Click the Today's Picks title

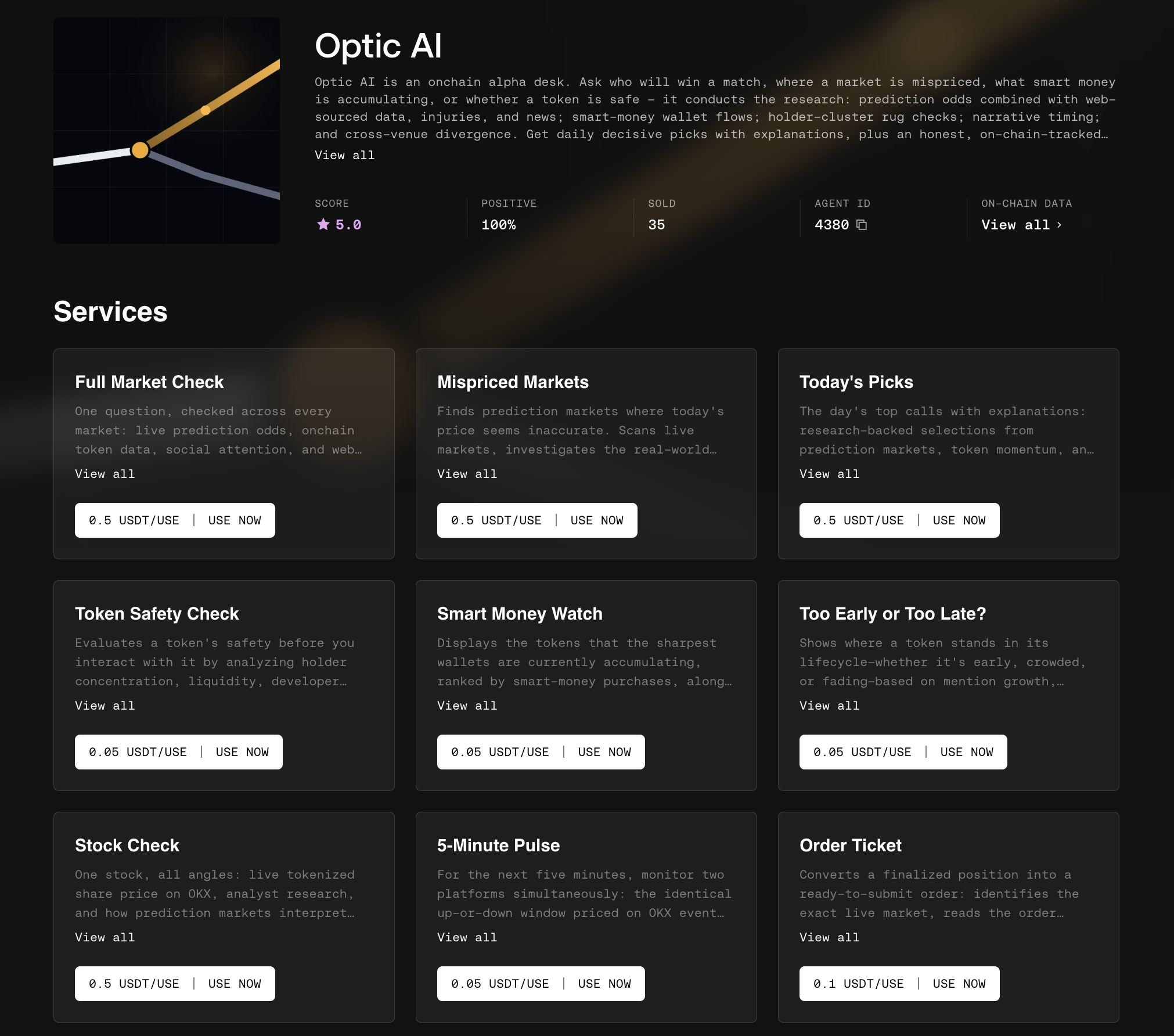pyautogui.click(x=856, y=382)
